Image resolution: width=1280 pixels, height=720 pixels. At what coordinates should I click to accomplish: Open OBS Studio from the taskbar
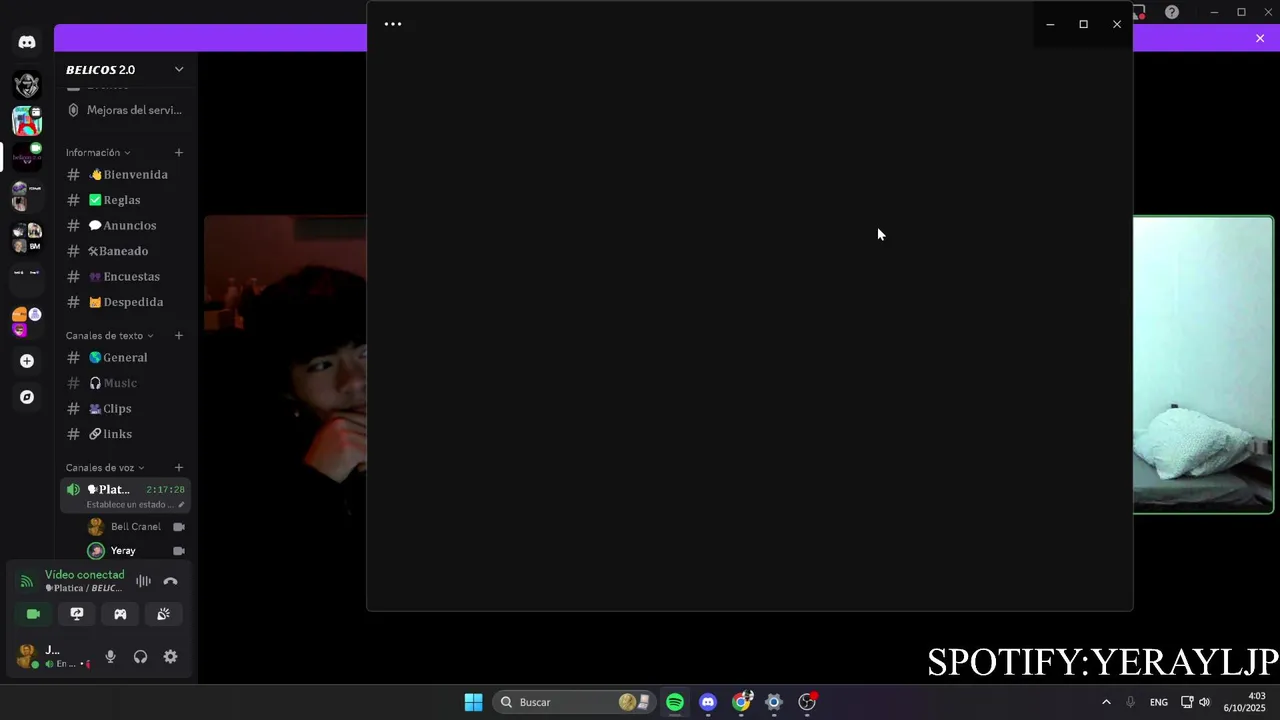(x=807, y=702)
